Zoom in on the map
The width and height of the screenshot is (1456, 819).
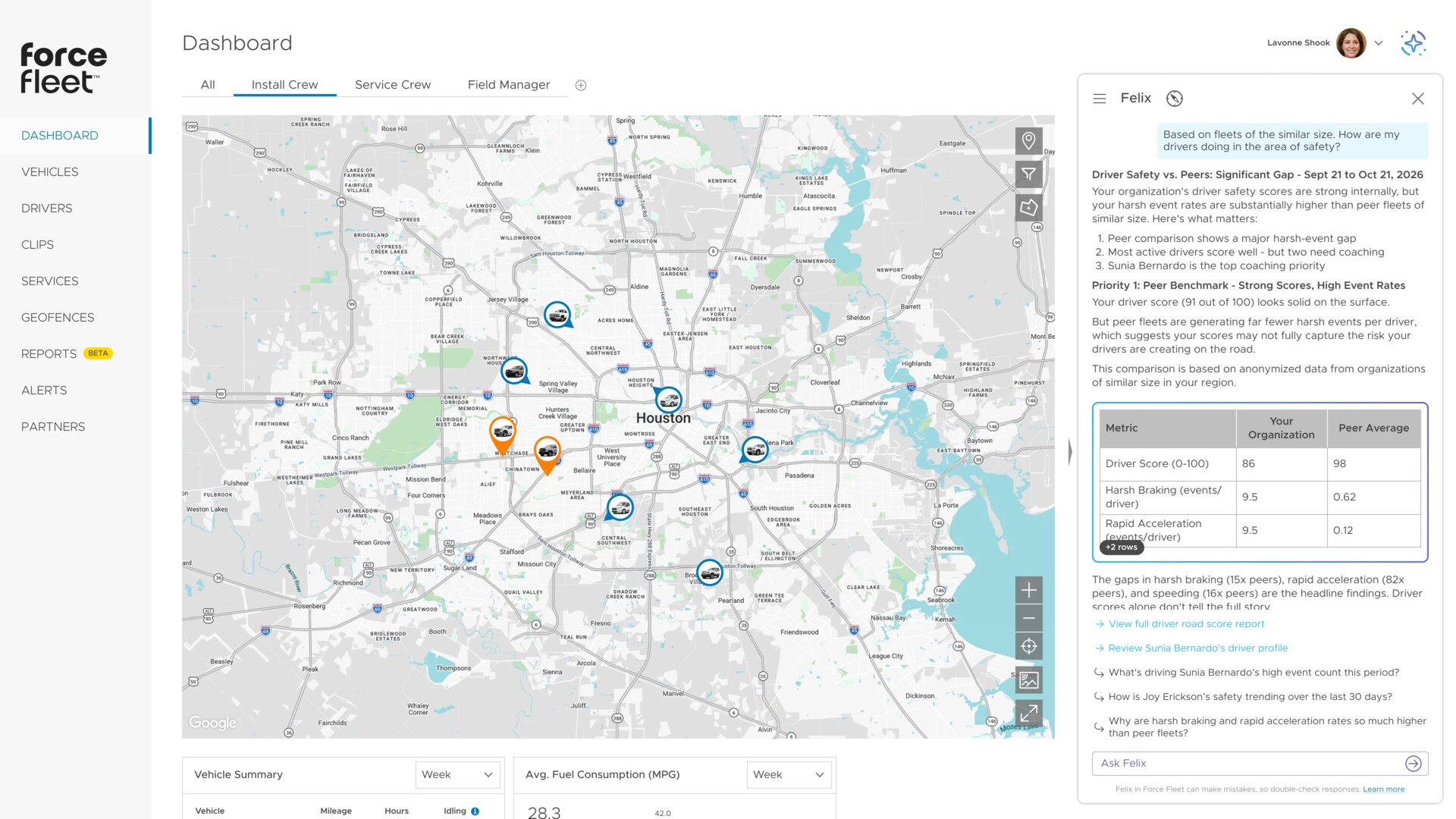click(1029, 590)
